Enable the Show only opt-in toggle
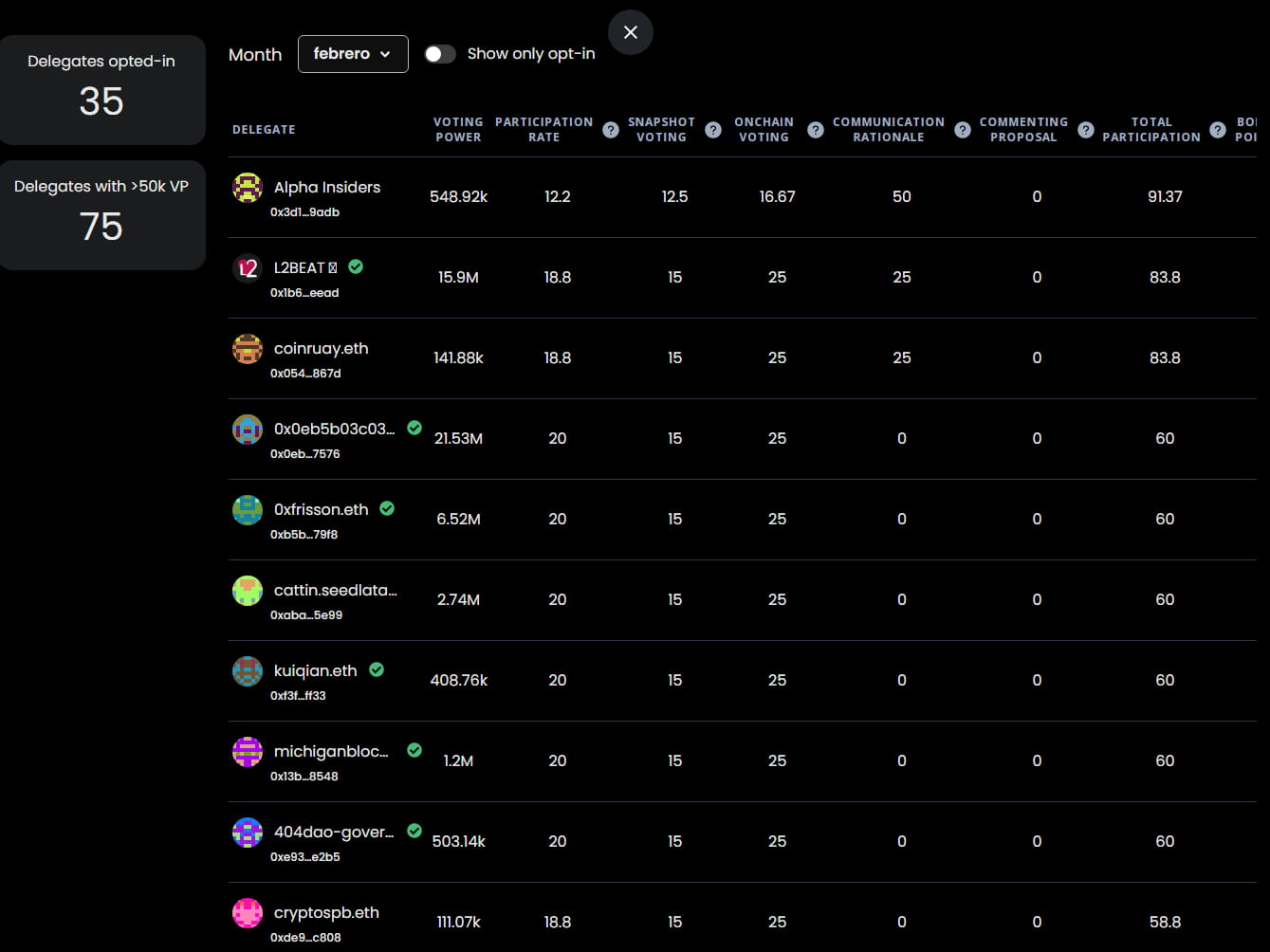 pos(440,54)
